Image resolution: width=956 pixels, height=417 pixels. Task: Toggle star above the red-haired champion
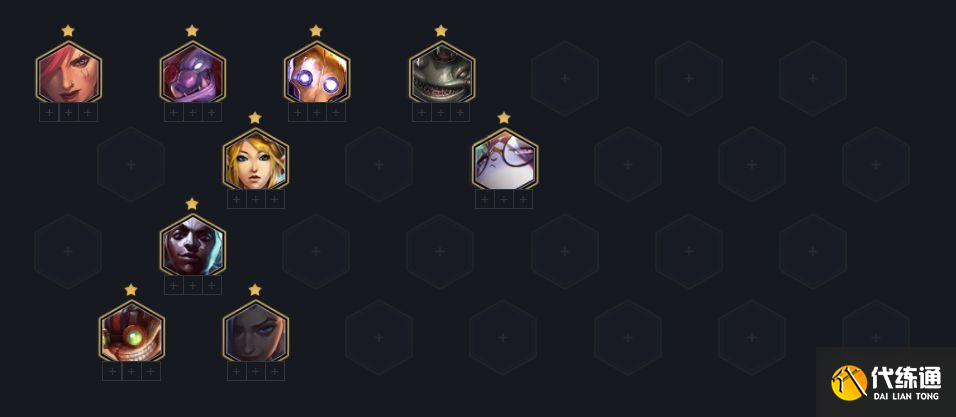[68, 30]
